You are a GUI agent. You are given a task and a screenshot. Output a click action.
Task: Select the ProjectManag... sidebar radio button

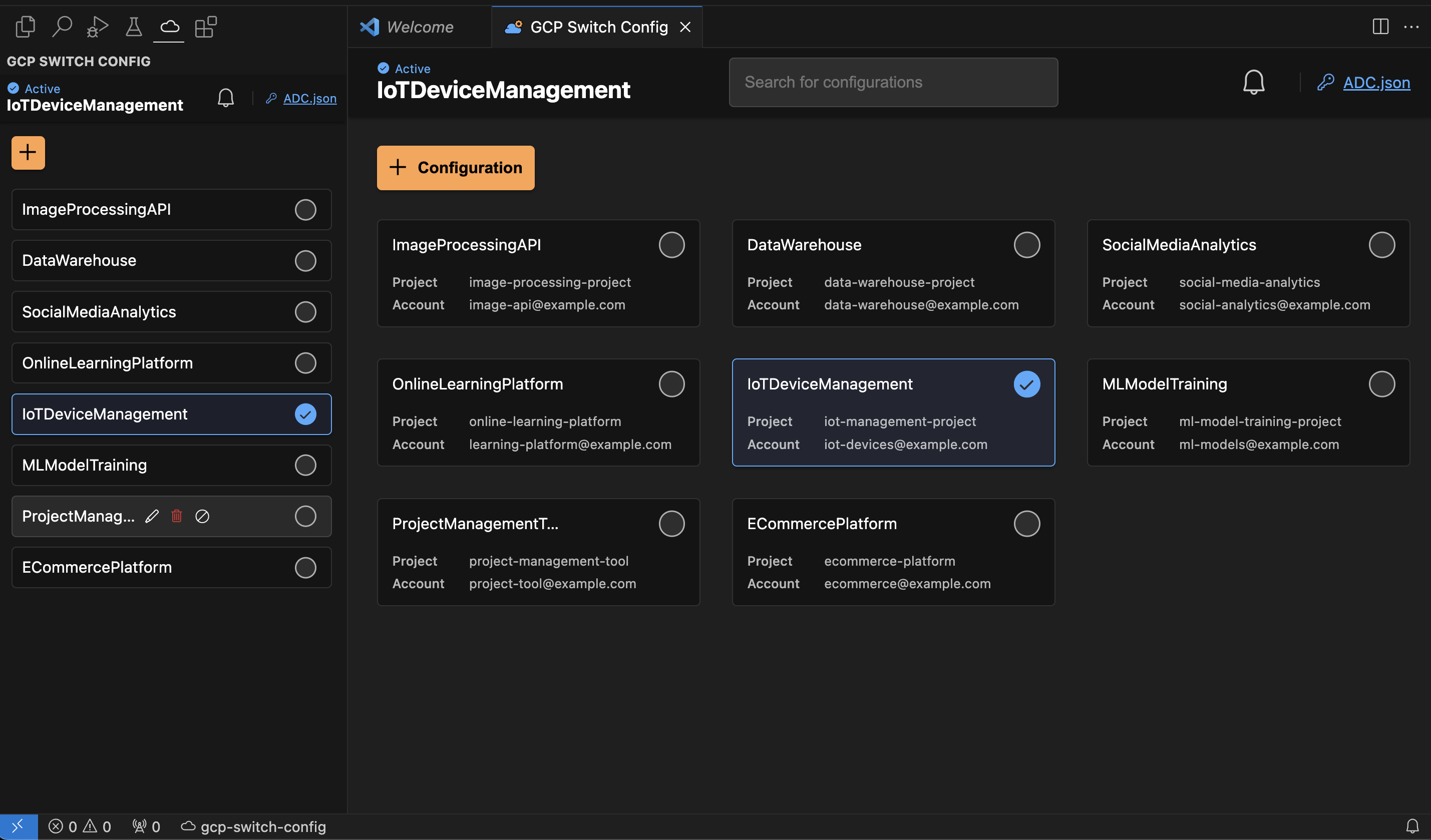click(305, 516)
